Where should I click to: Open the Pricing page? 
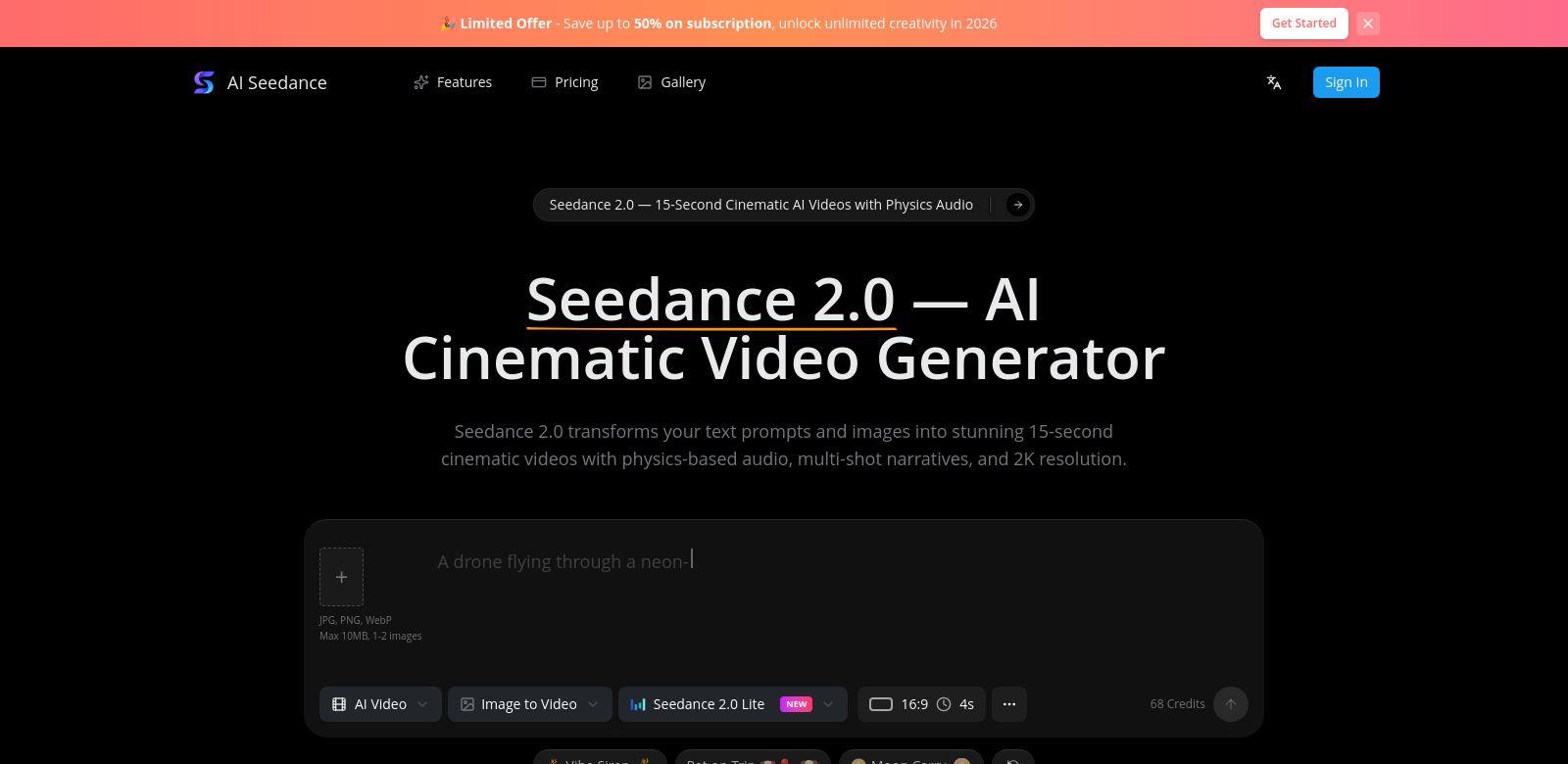[x=564, y=82]
